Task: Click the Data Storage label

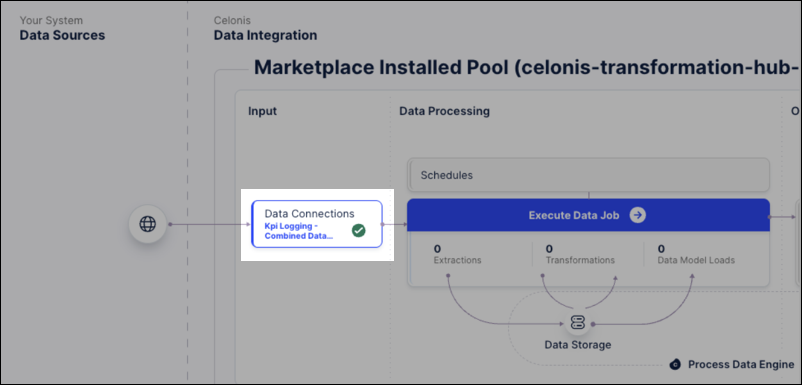Action: [x=577, y=345]
